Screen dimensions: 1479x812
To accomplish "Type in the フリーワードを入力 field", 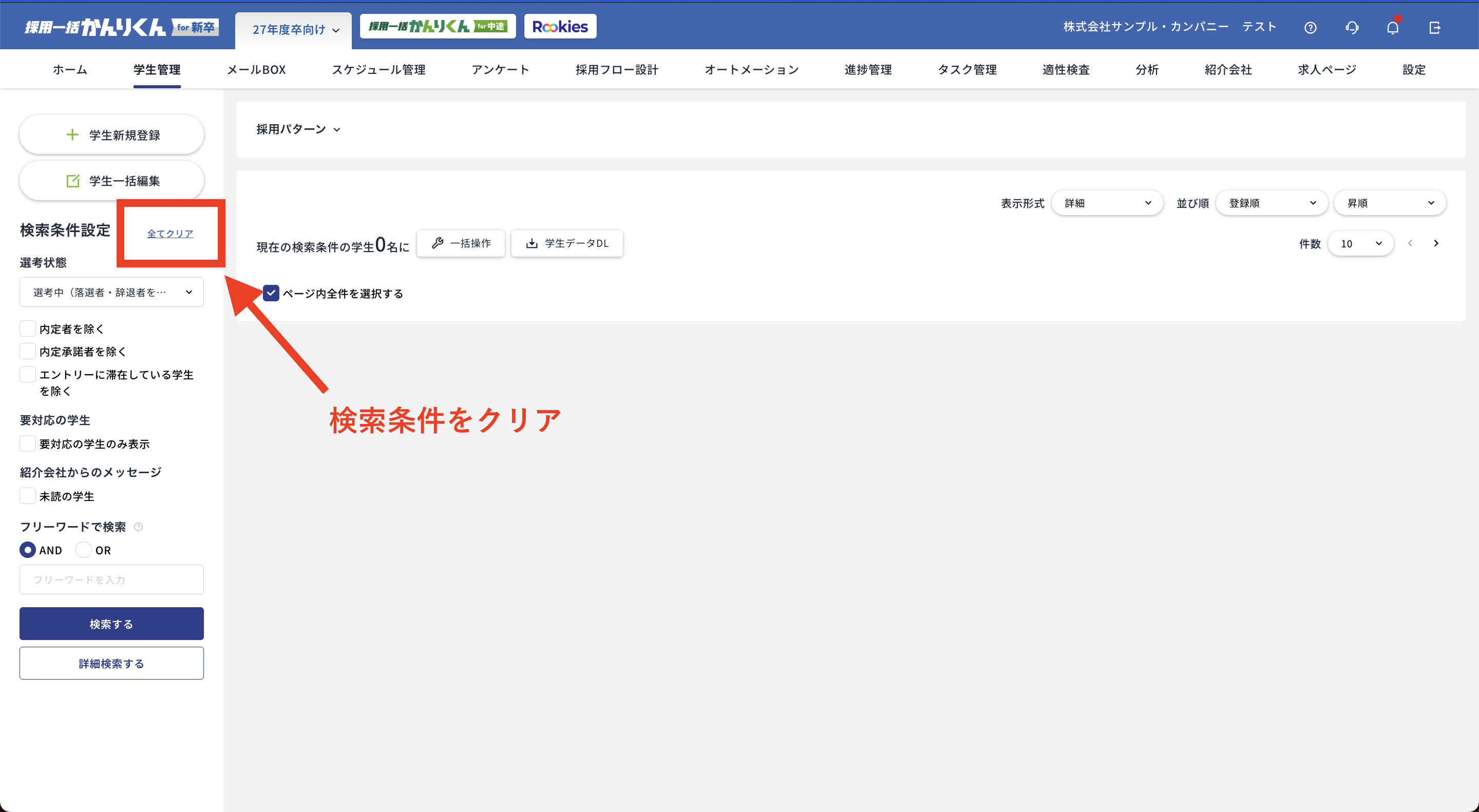I will (x=111, y=579).
